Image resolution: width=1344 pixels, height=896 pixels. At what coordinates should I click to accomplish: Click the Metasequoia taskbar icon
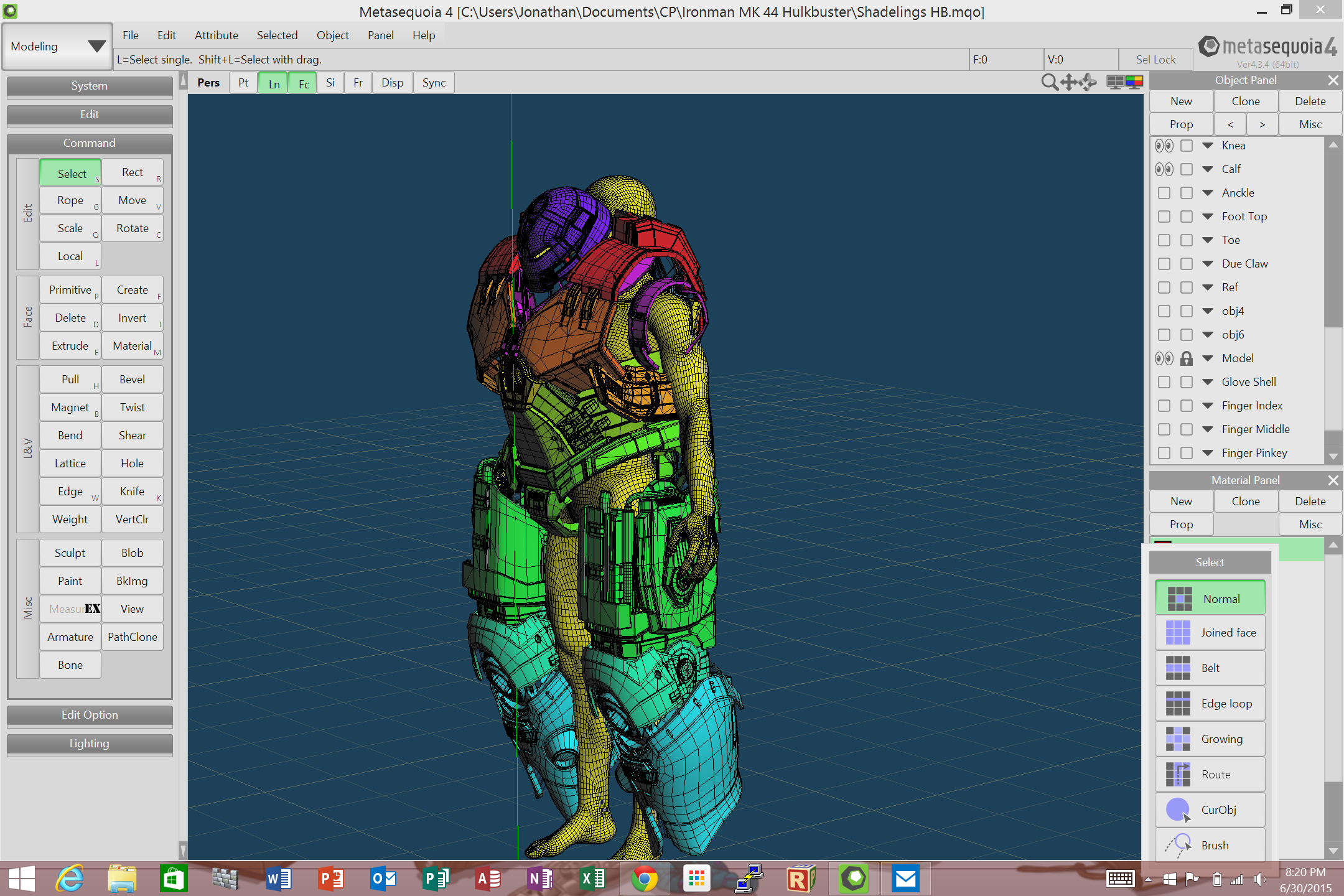(x=854, y=879)
